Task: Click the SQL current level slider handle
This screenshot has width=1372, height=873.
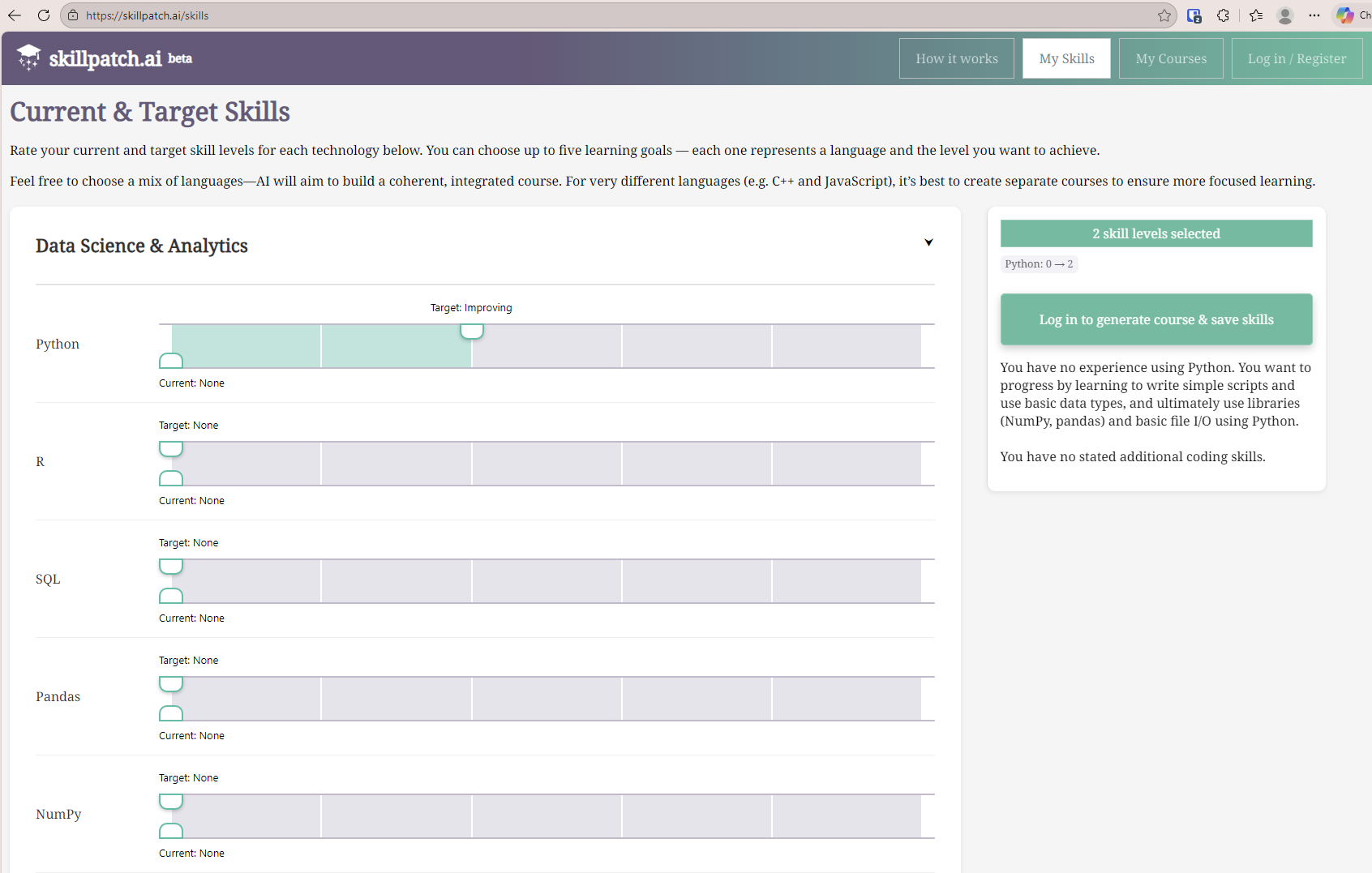Action: click(x=171, y=596)
